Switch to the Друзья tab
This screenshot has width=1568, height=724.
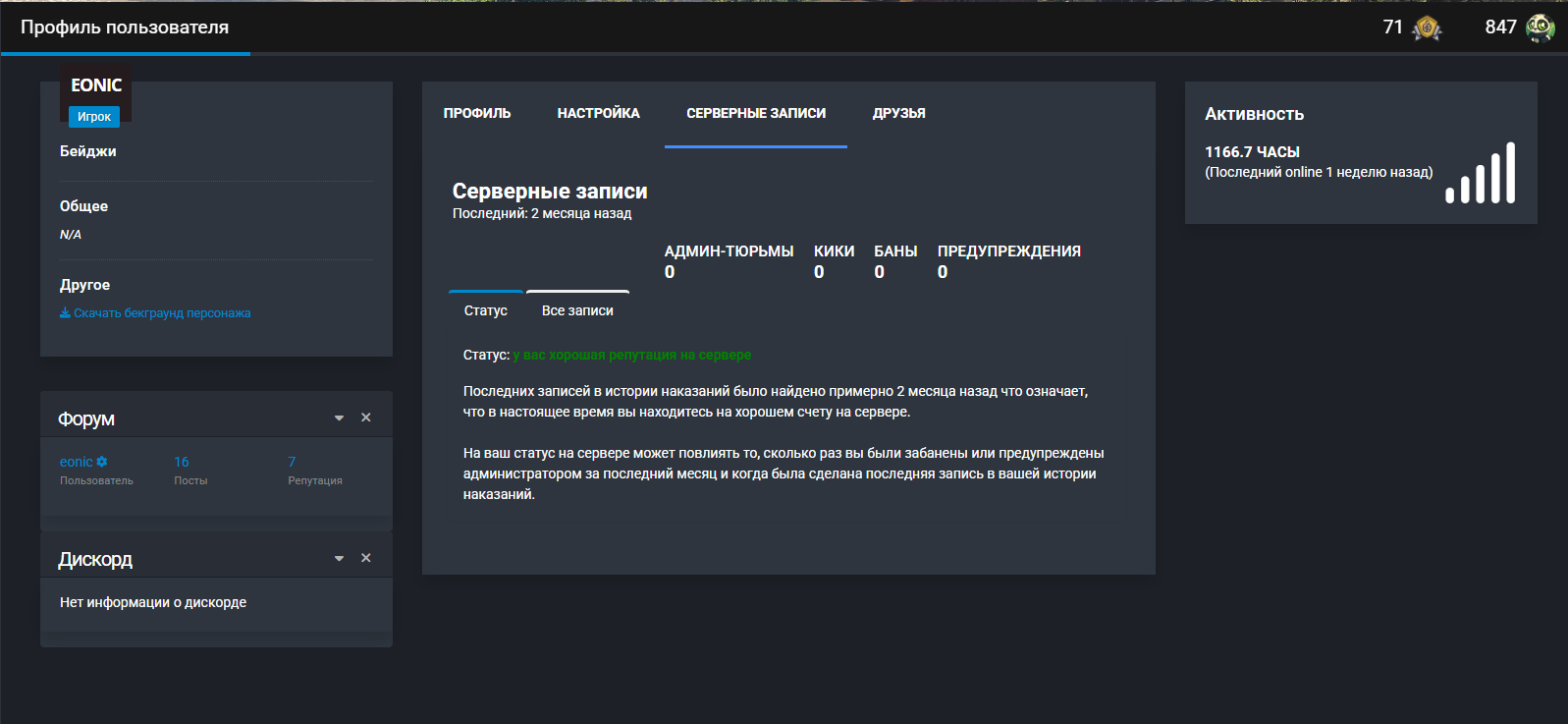pyautogui.click(x=899, y=113)
